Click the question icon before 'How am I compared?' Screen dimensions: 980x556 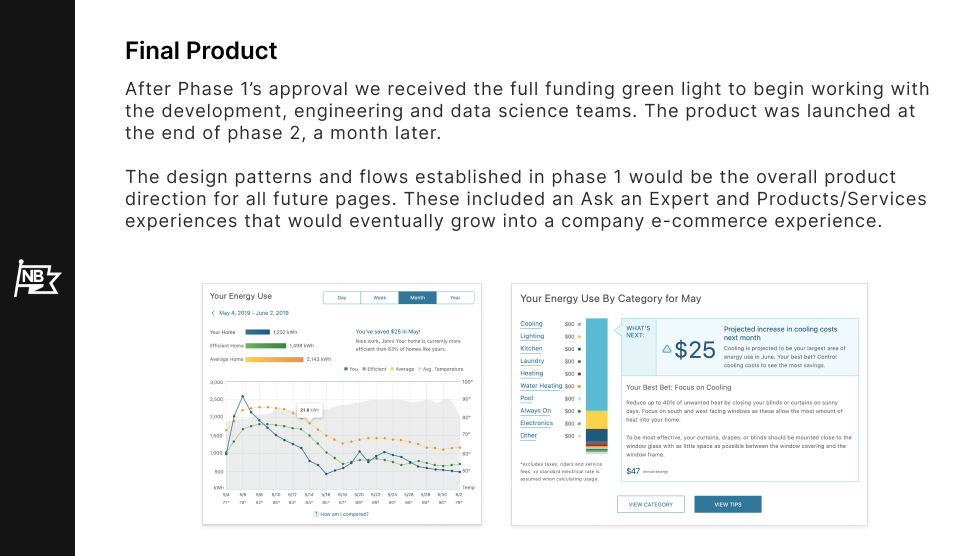pos(316,514)
